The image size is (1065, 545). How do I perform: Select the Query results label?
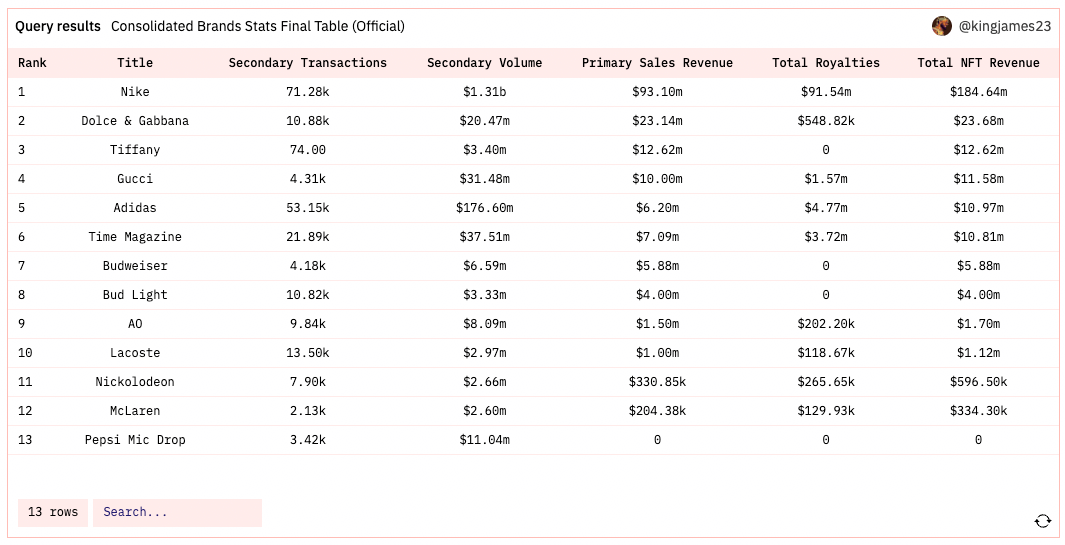[58, 27]
